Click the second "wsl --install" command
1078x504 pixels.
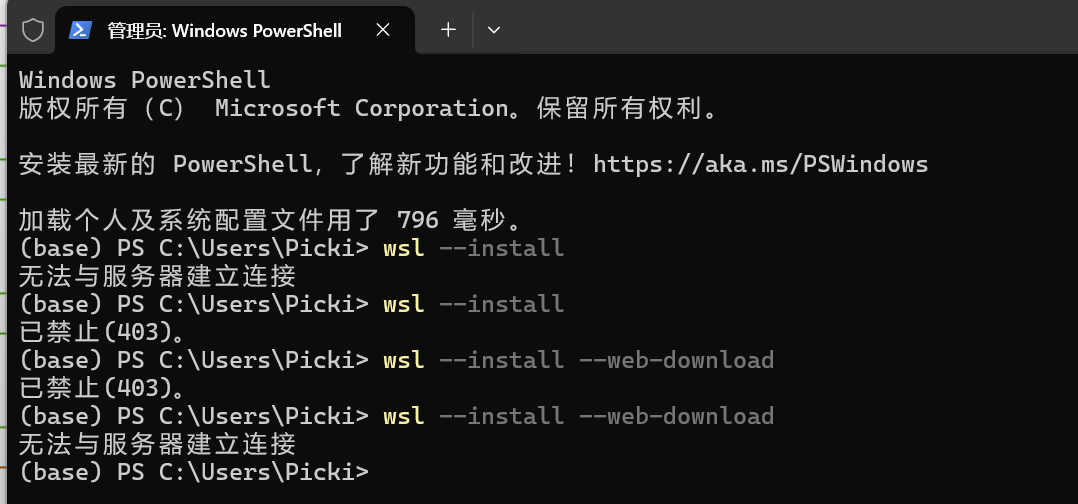[473, 304]
